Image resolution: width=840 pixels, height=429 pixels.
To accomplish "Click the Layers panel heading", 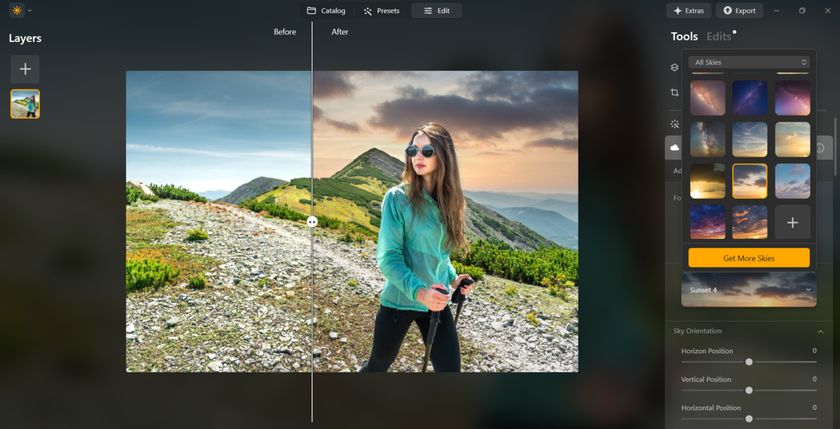I will (25, 39).
